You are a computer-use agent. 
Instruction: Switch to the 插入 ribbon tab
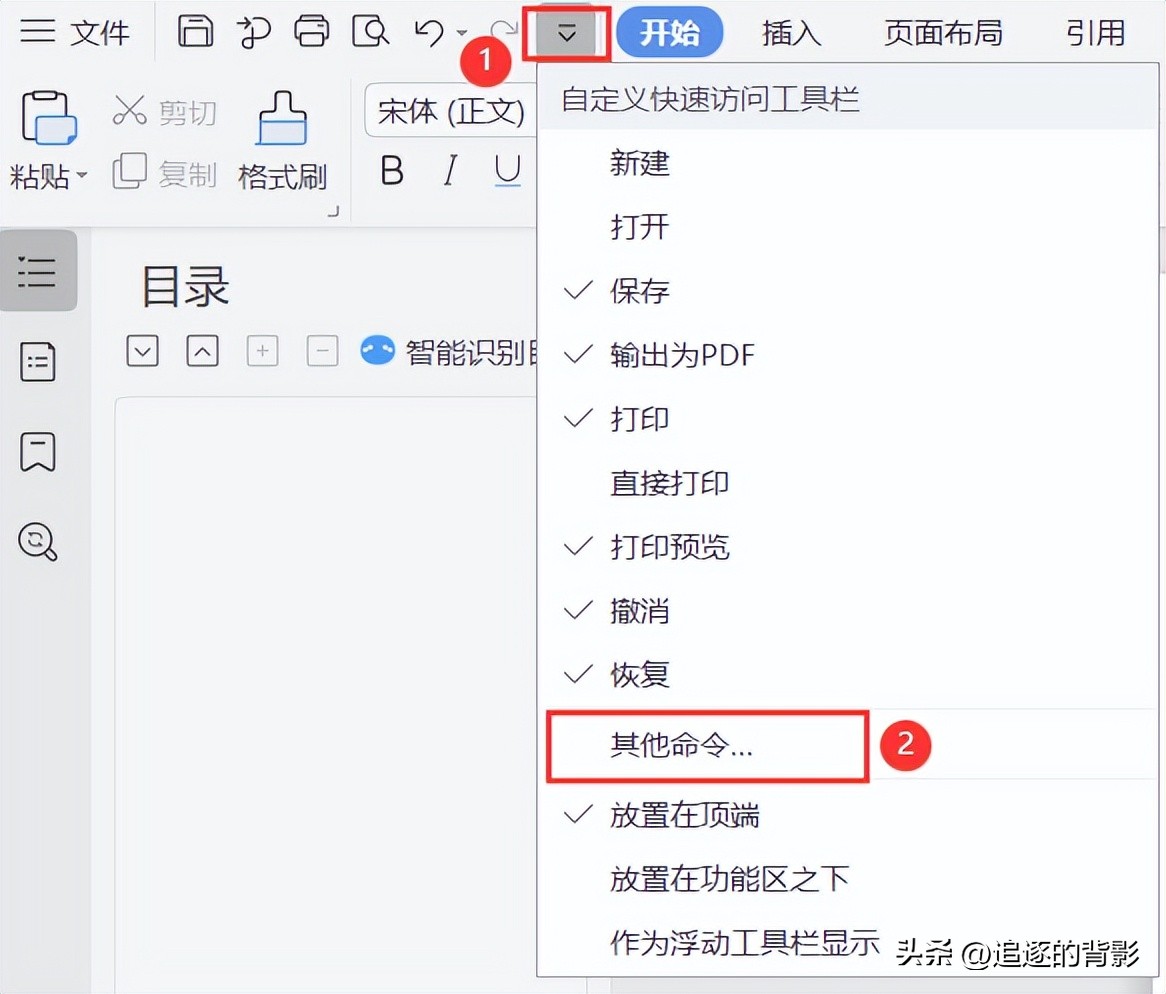click(790, 33)
